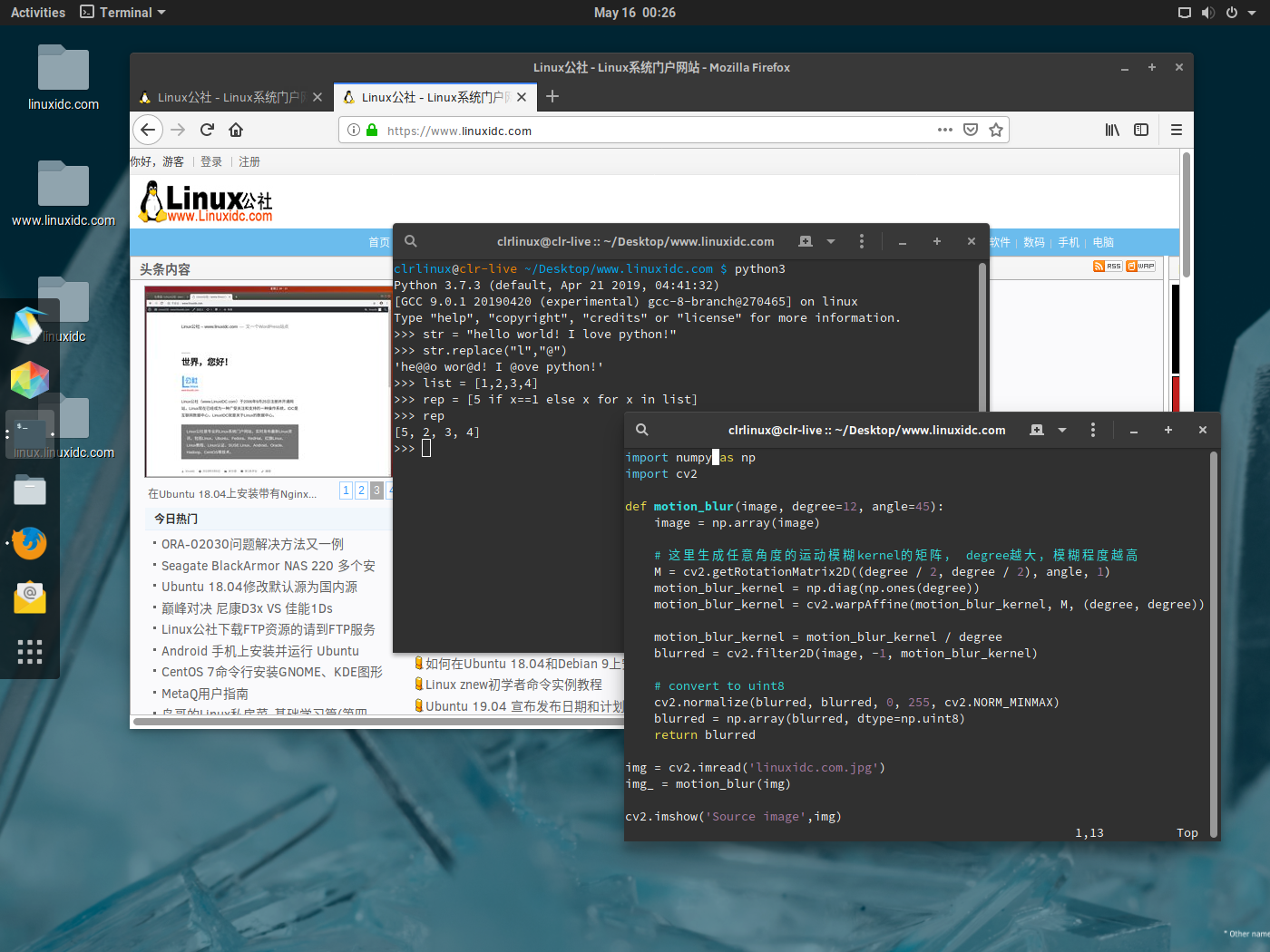
Task: Open ORA-02030问题解决方法又一例 article
Action: click(252, 544)
